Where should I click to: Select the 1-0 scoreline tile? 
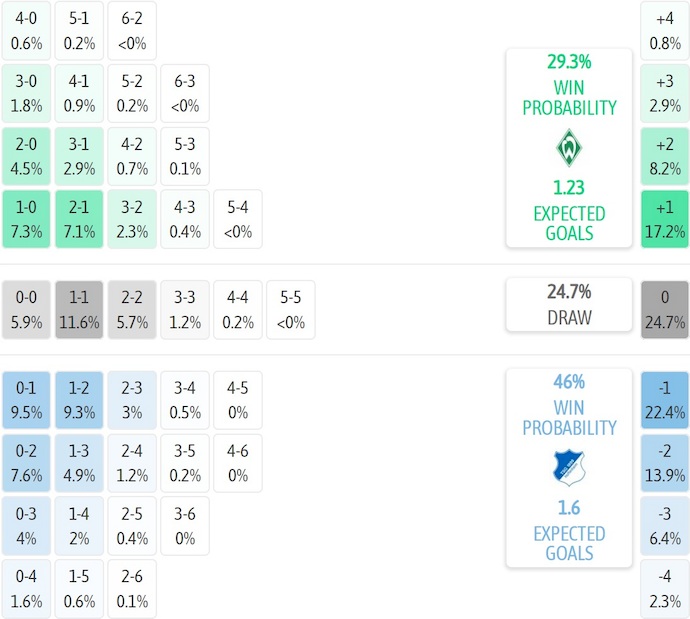tap(26, 219)
